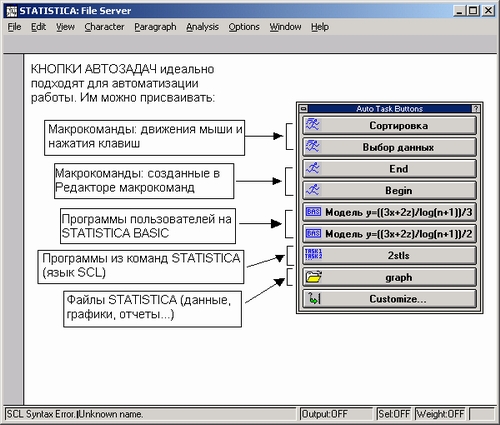Open the Help menu

coord(320,27)
